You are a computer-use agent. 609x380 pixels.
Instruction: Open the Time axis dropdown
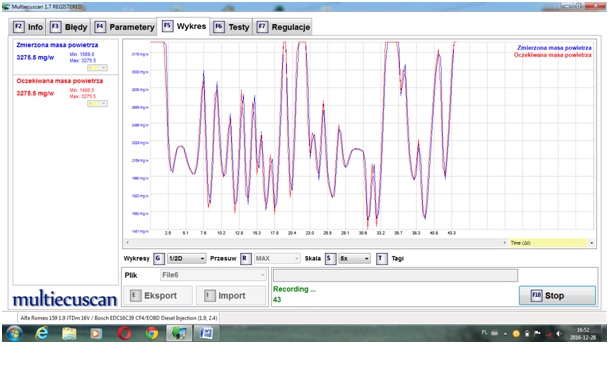click(x=552, y=243)
